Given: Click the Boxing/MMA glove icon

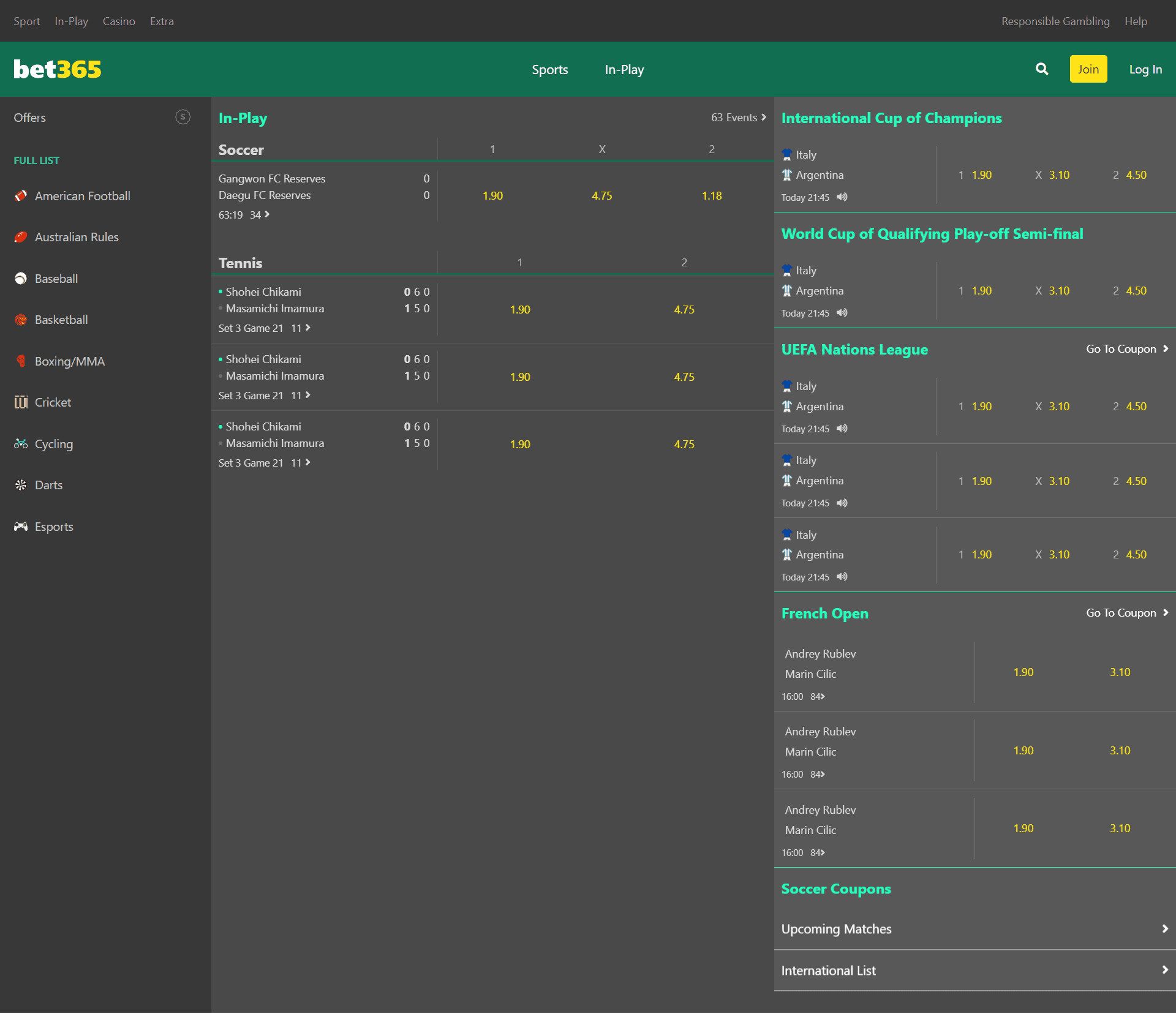Looking at the screenshot, I should click(x=21, y=361).
